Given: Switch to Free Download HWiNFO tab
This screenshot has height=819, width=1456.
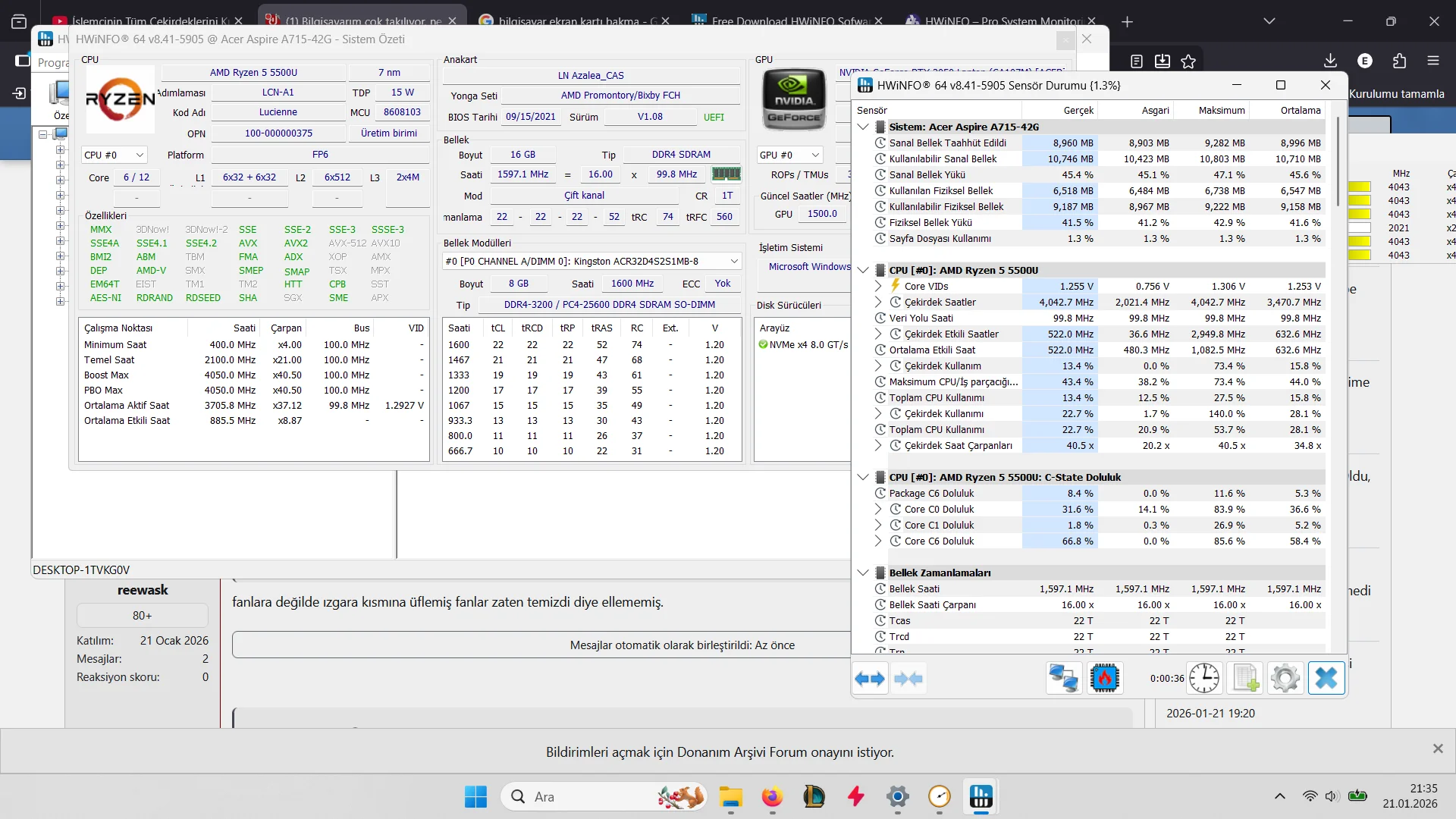Looking at the screenshot, I should (x=789, y=20).
